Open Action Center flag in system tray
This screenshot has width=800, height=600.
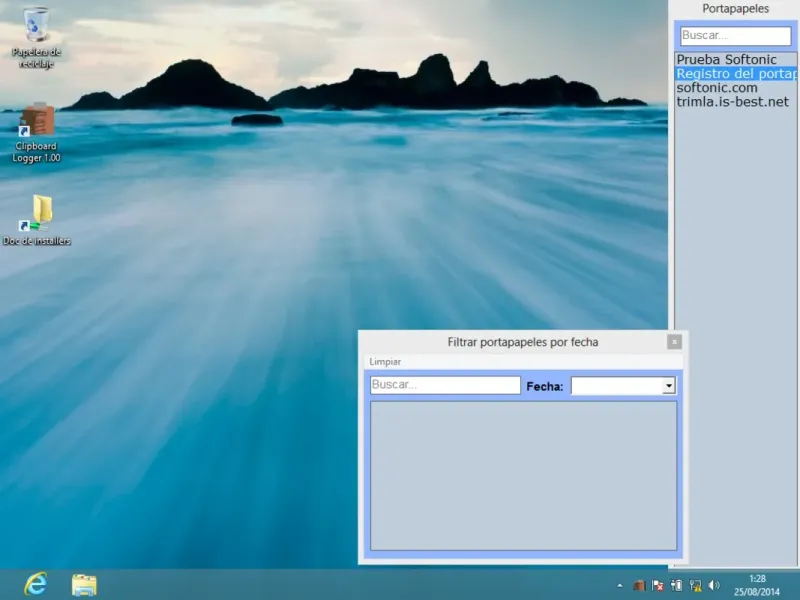click(657, 585)
